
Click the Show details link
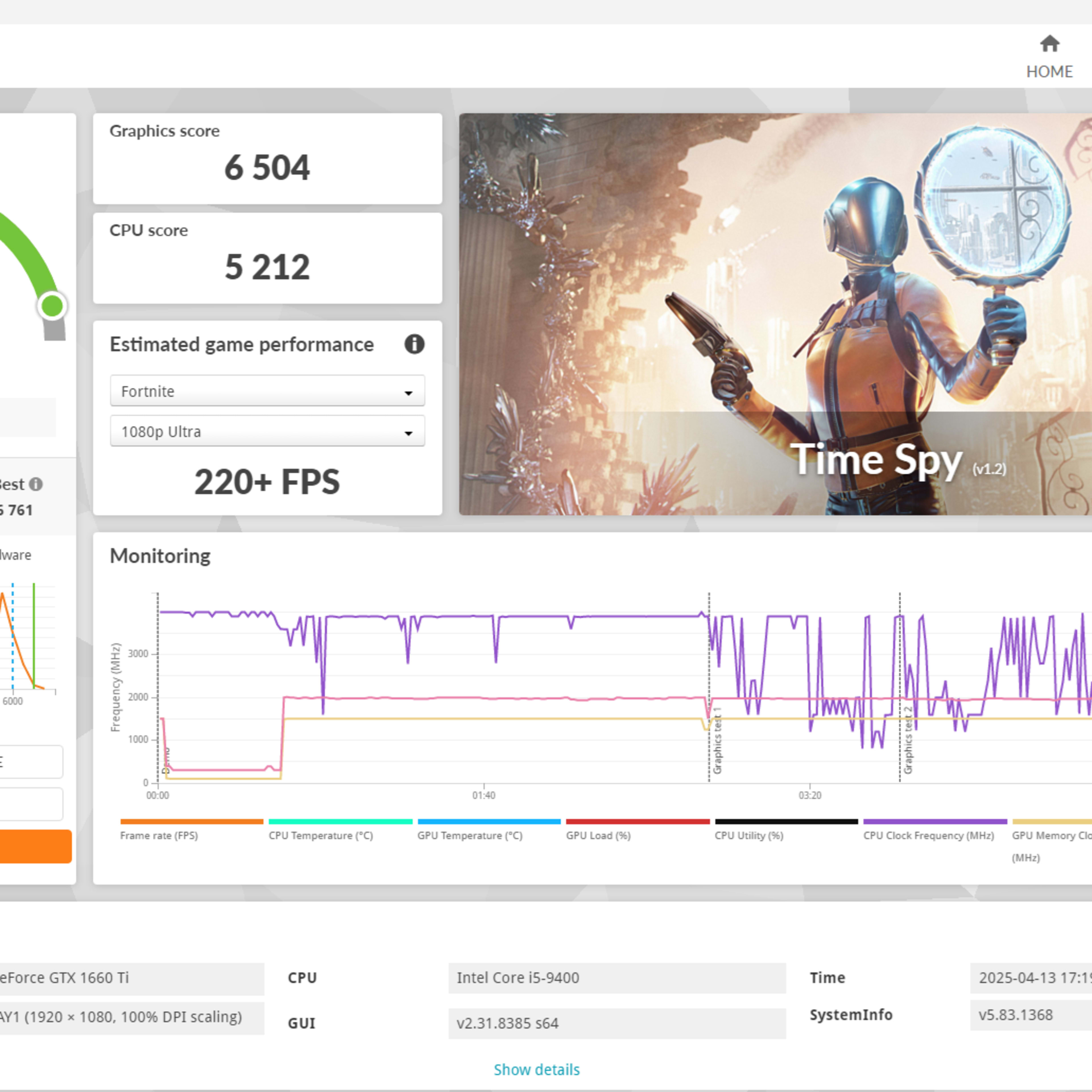coord(536,1069)
